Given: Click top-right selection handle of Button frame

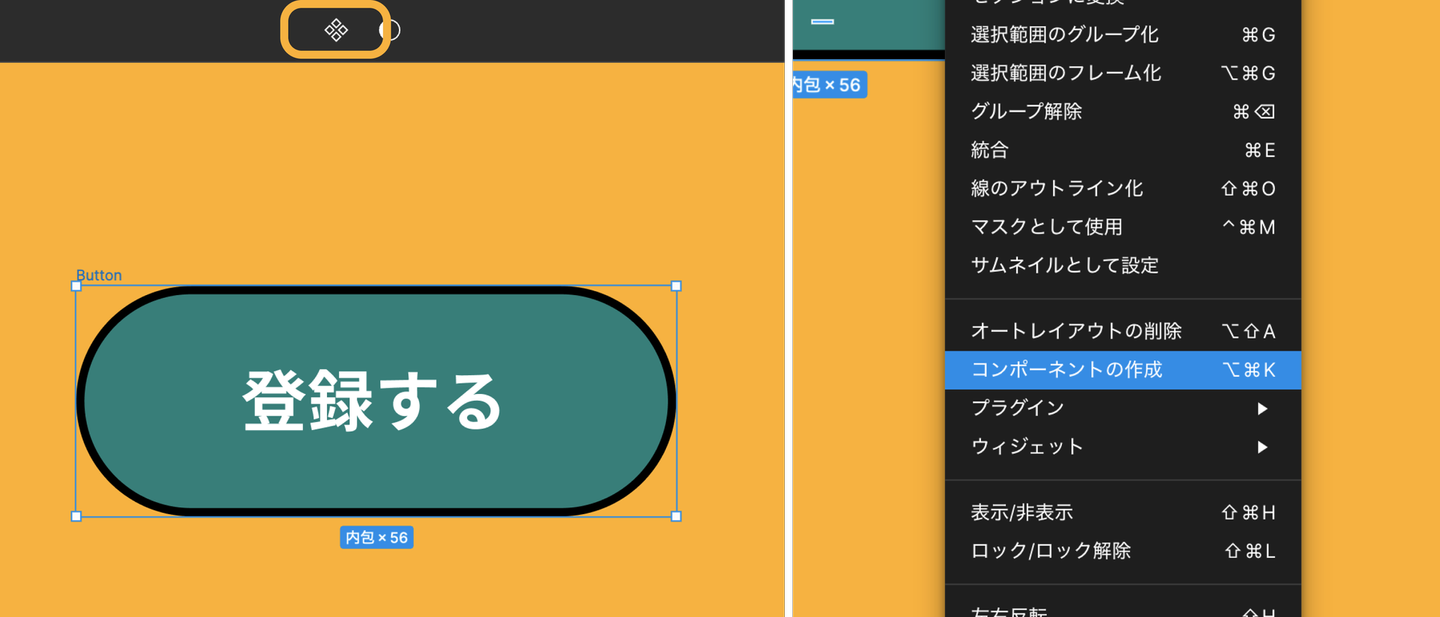Looking at the screenshot, I should (x=676, y=286).
